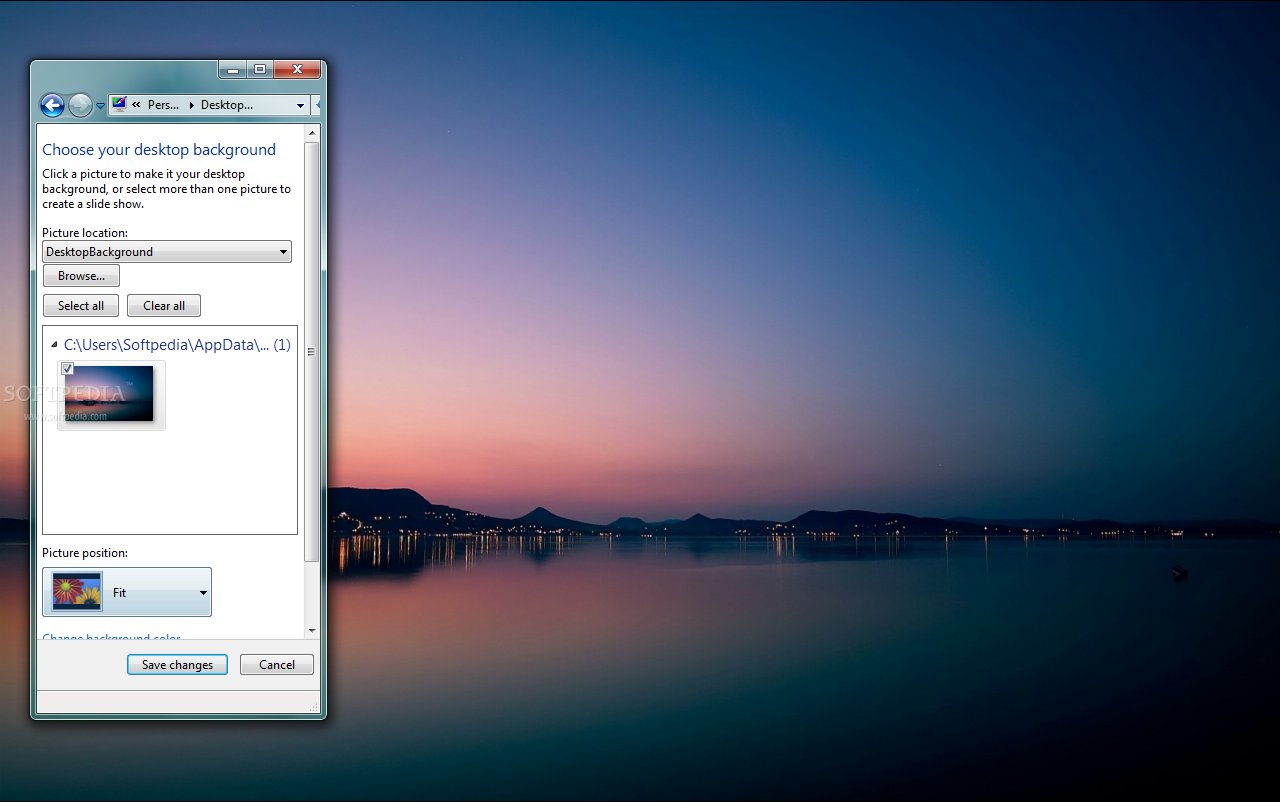Select the 'Desktop...' breadcrumb segment
The height and width of the screenshot is (802, 1280).
(227, 105)
